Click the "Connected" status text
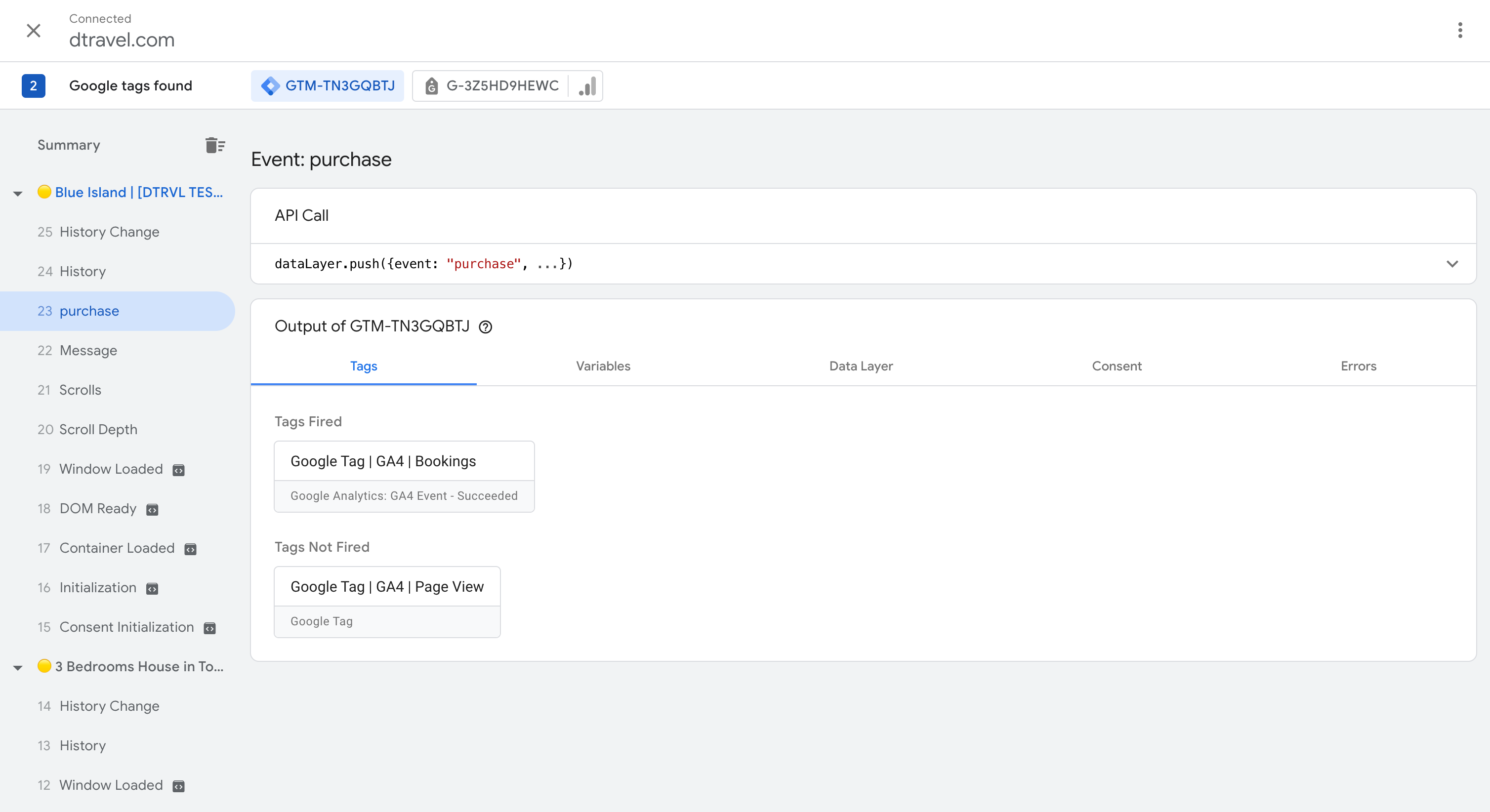 click(100, 18)
